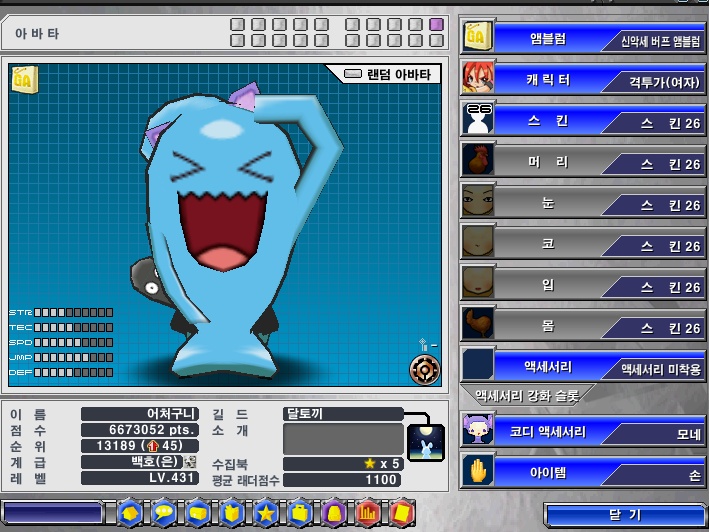709x532 pixels.
Task: Click the small zoom figure icon above rotate control
Action: point(423,344)
